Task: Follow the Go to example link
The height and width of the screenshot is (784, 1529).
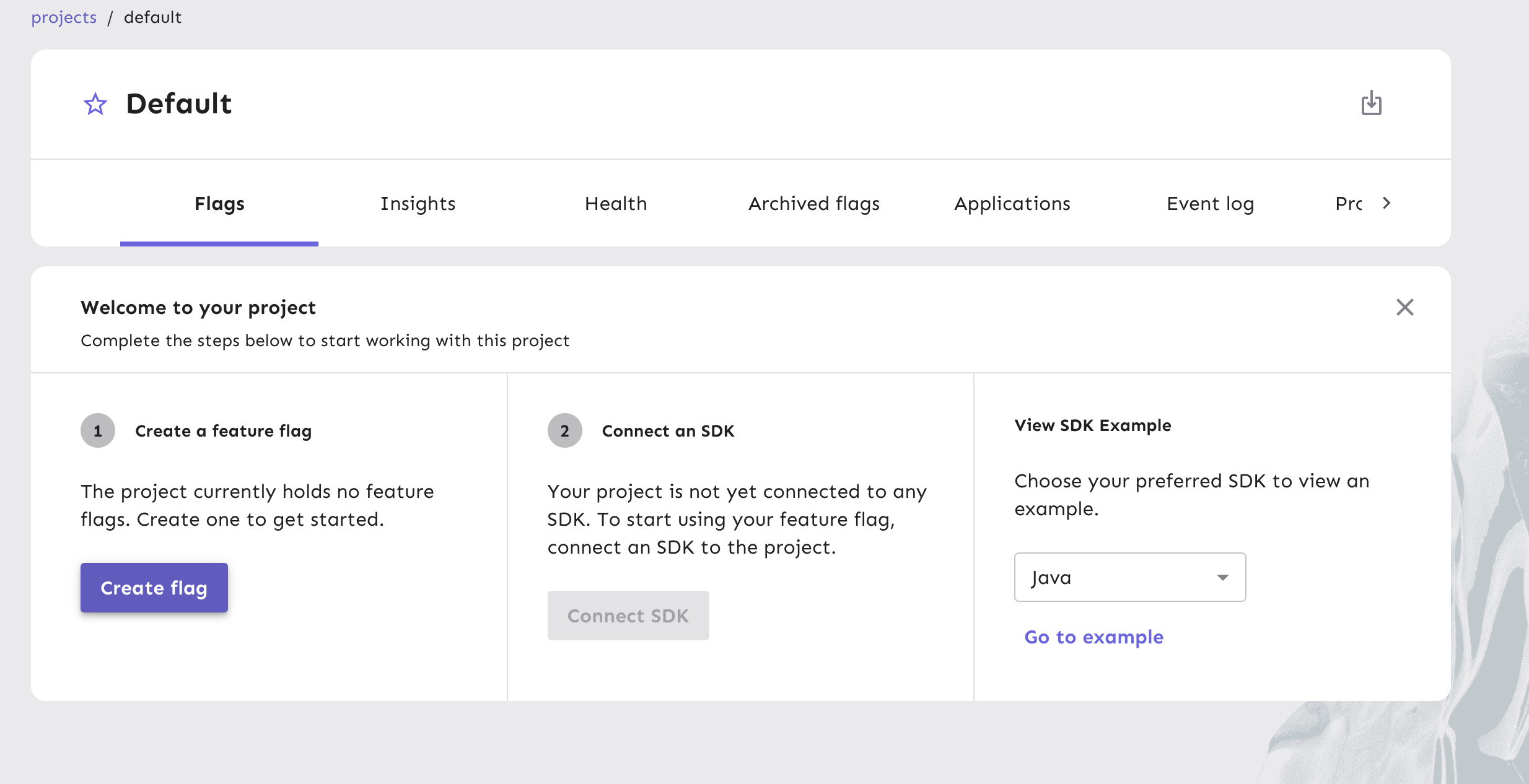Action: [x=1093, y=637]
